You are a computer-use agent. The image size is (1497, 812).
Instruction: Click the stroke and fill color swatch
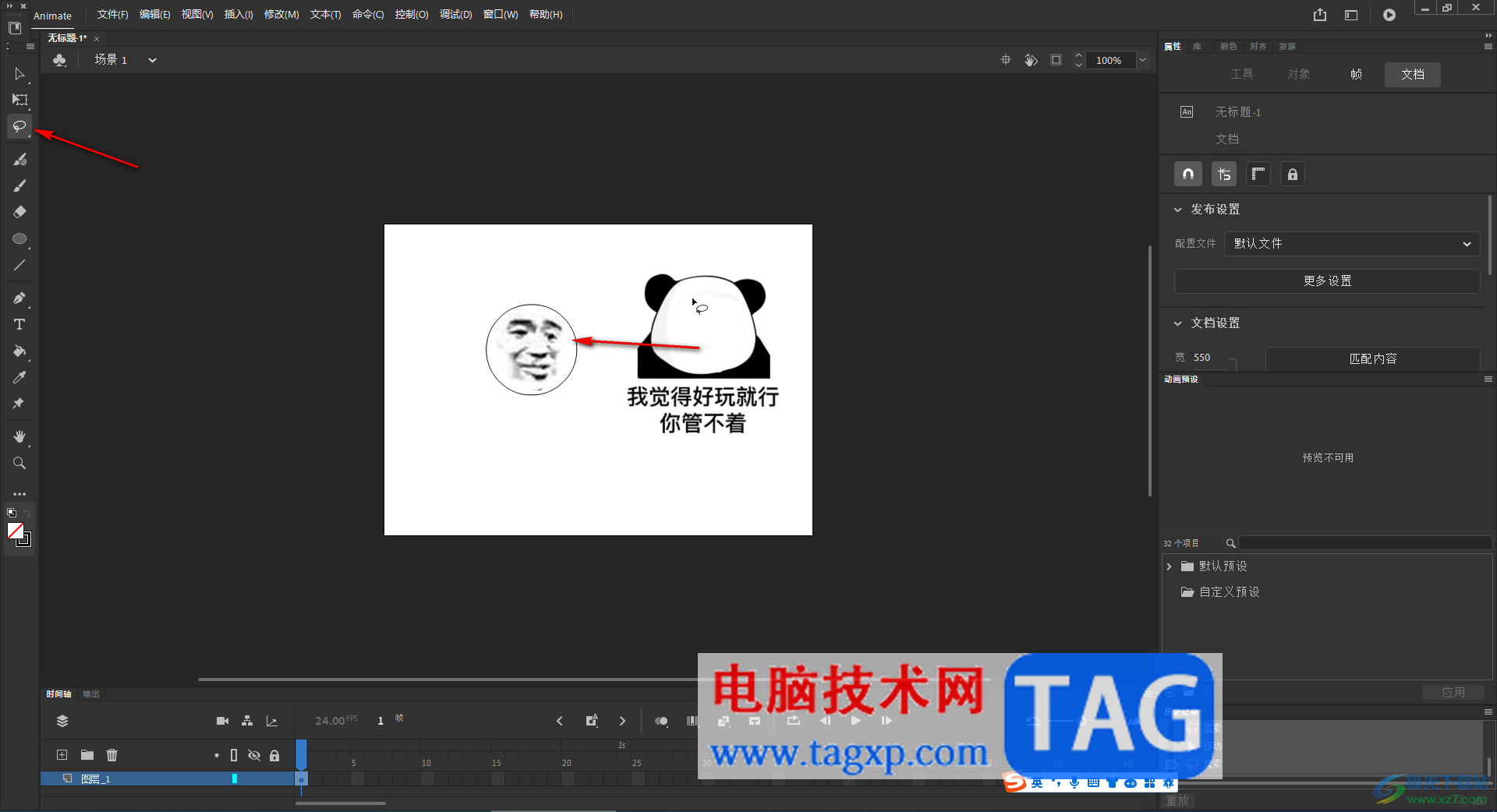[19, 535]
